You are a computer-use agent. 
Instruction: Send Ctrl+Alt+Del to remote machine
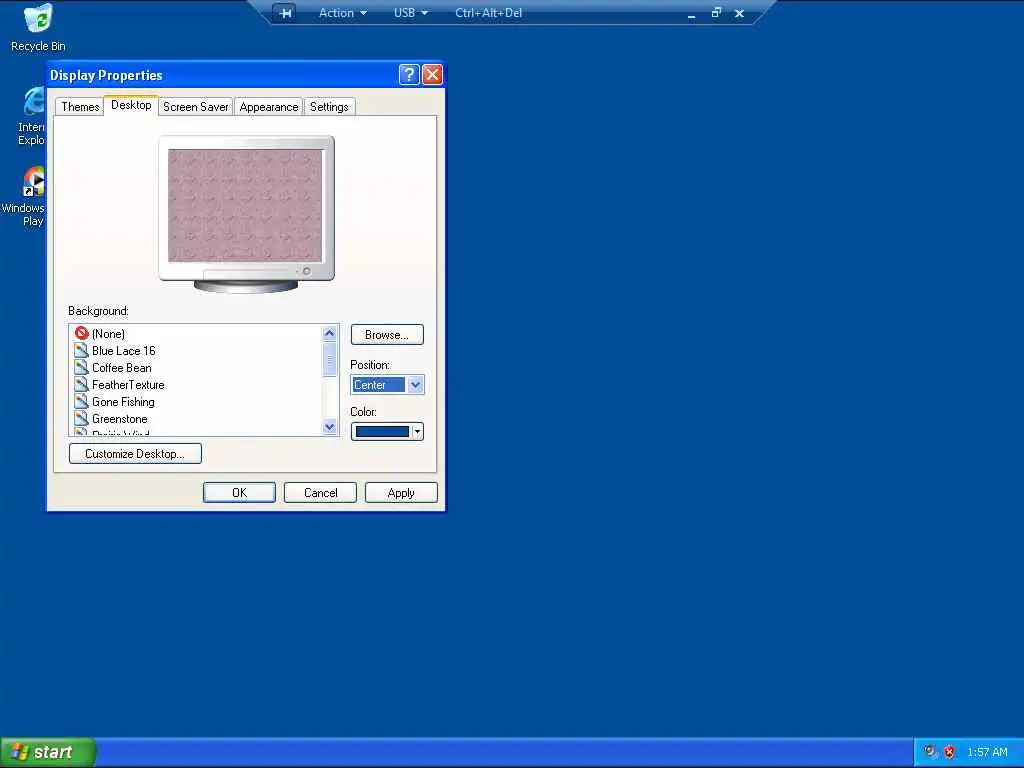[488, 13]
